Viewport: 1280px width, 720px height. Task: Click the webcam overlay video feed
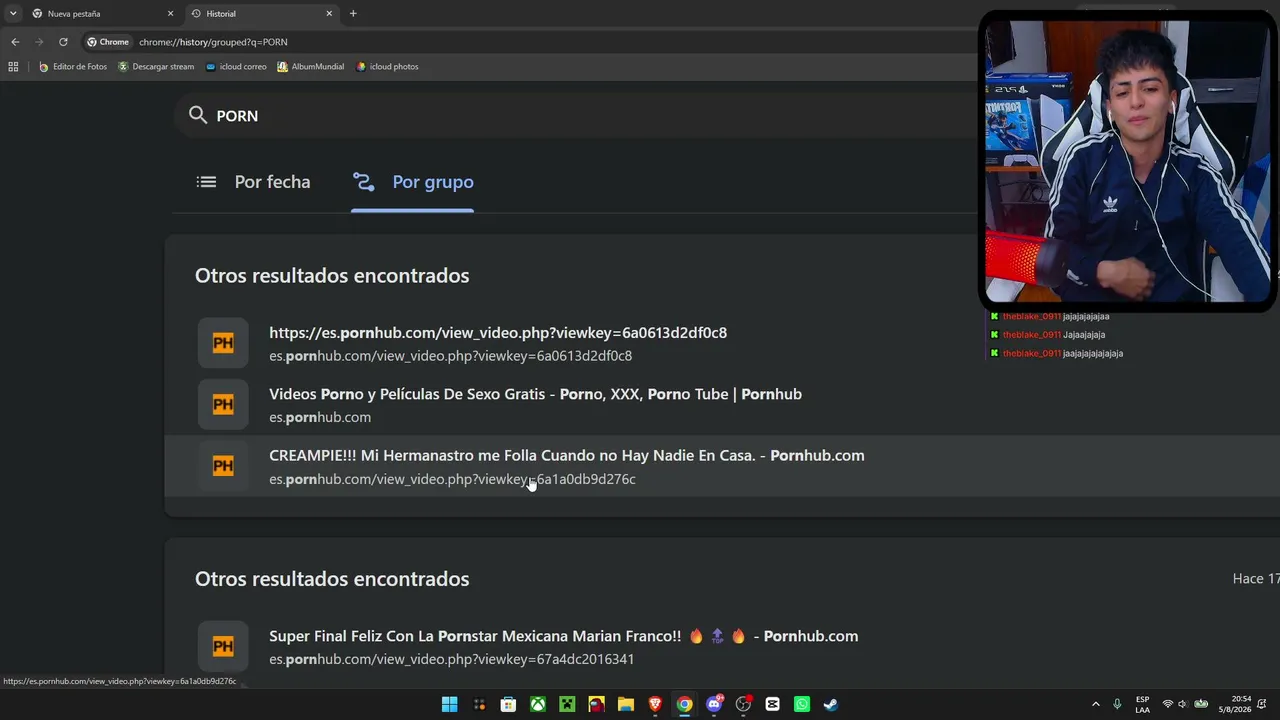(x=1127, y=161)
